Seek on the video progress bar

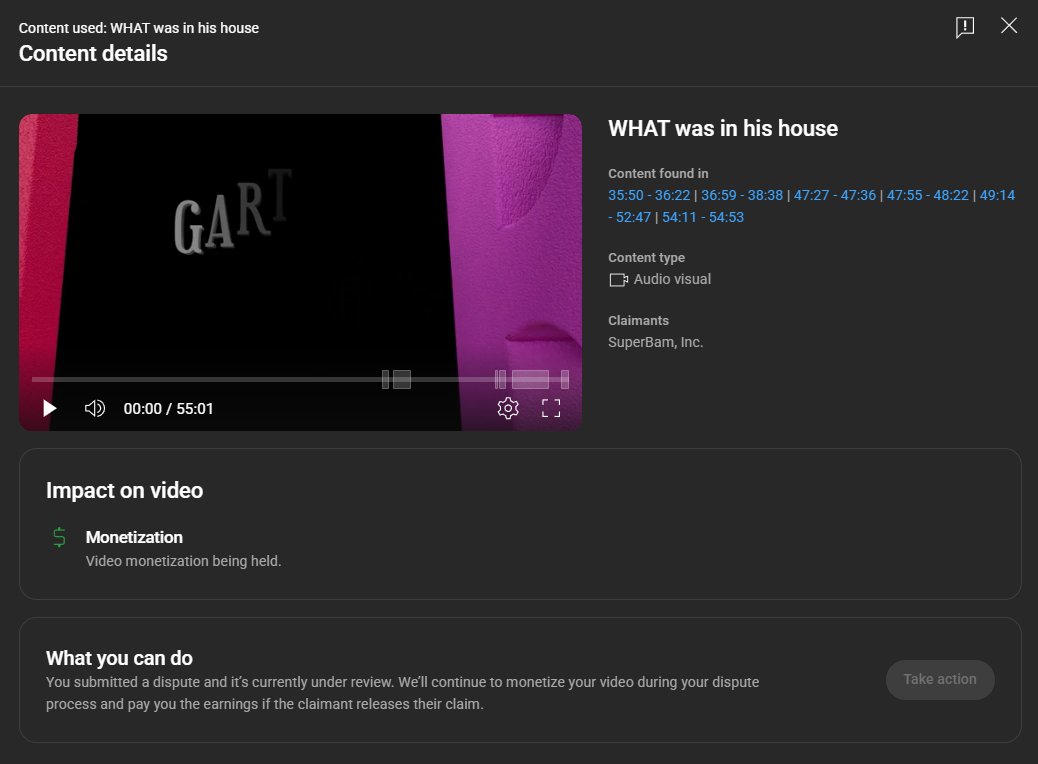(x=300, y=379)
